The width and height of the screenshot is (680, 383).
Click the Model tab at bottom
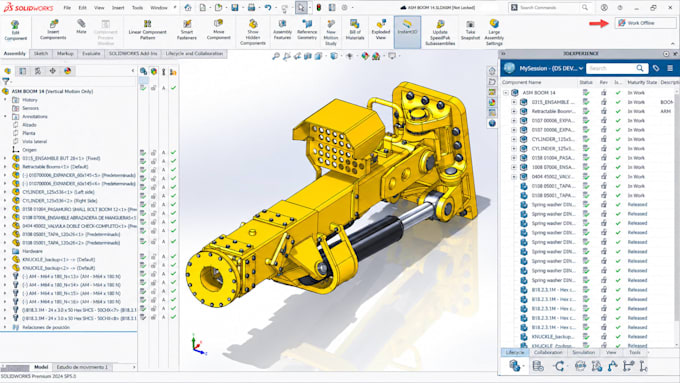[41, 367]
